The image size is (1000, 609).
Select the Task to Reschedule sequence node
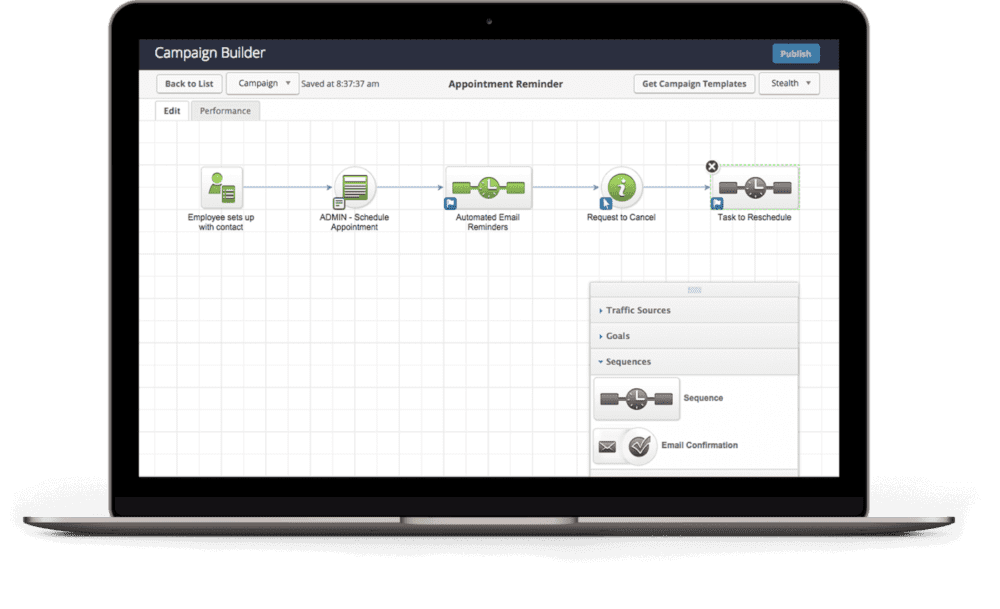[x=755, y=187]
